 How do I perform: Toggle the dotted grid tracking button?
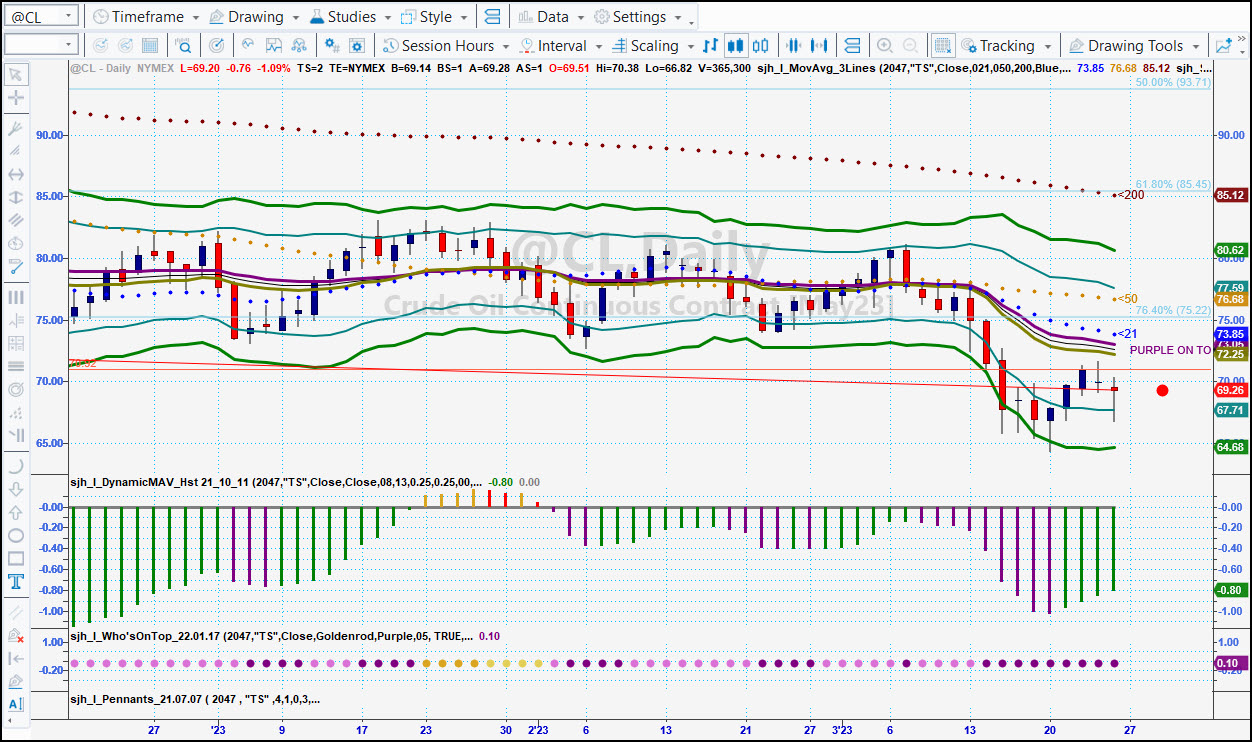942,46
